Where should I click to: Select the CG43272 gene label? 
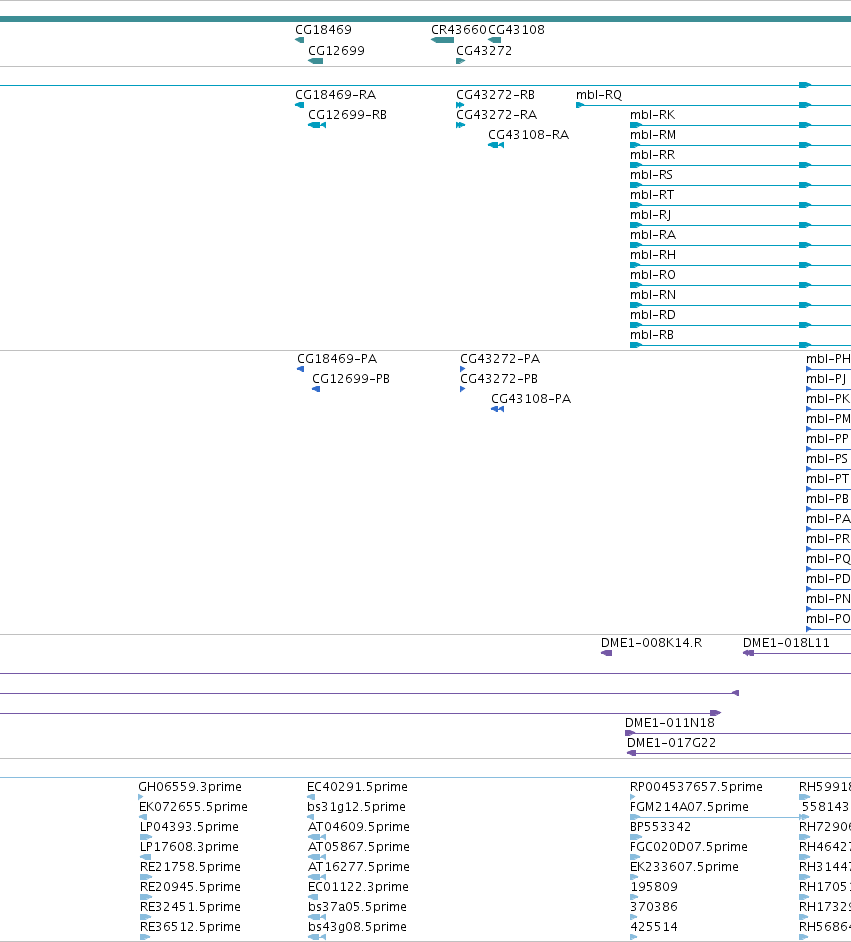coord(484,50)
